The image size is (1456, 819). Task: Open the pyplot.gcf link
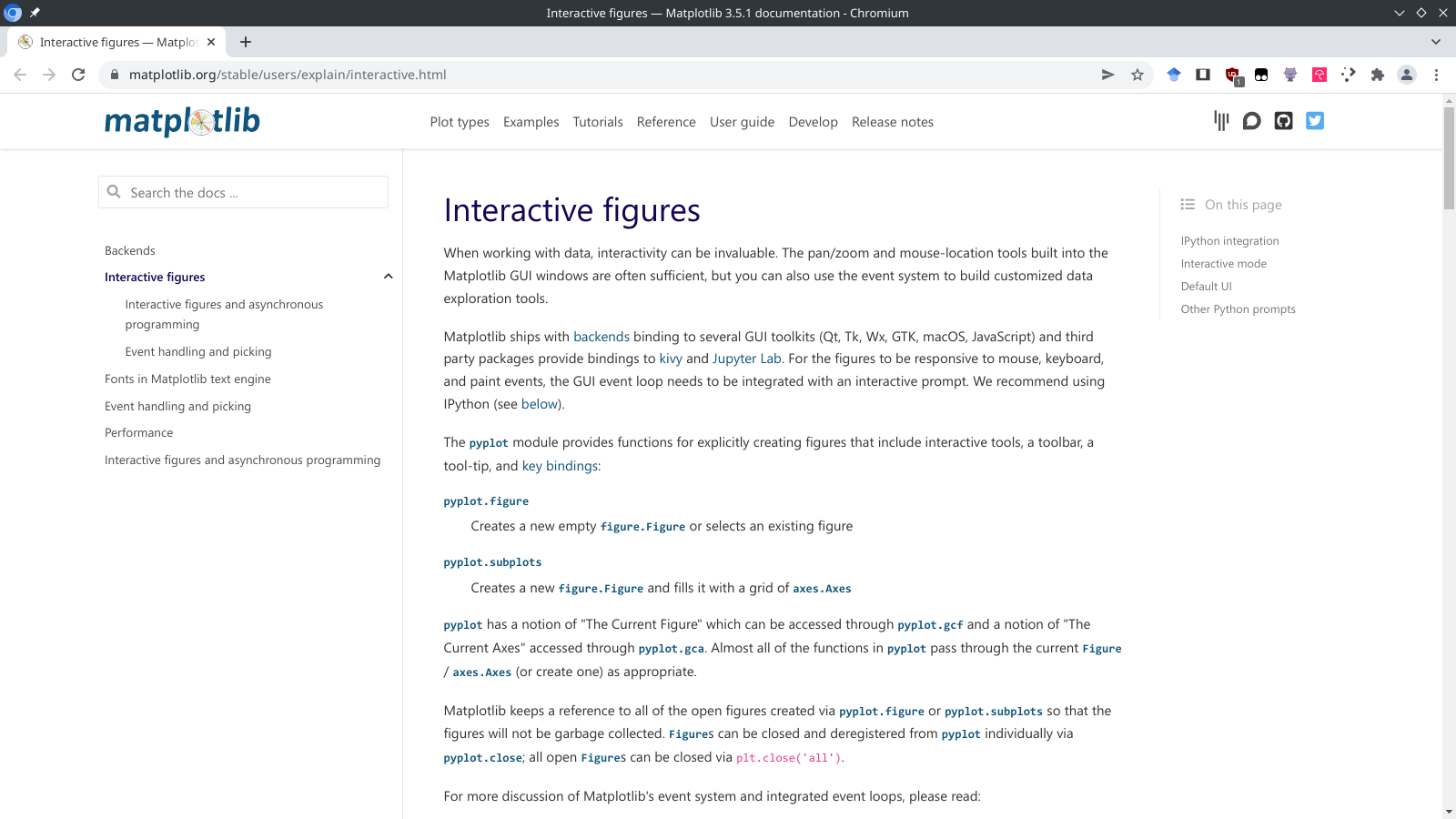point(930,625)
